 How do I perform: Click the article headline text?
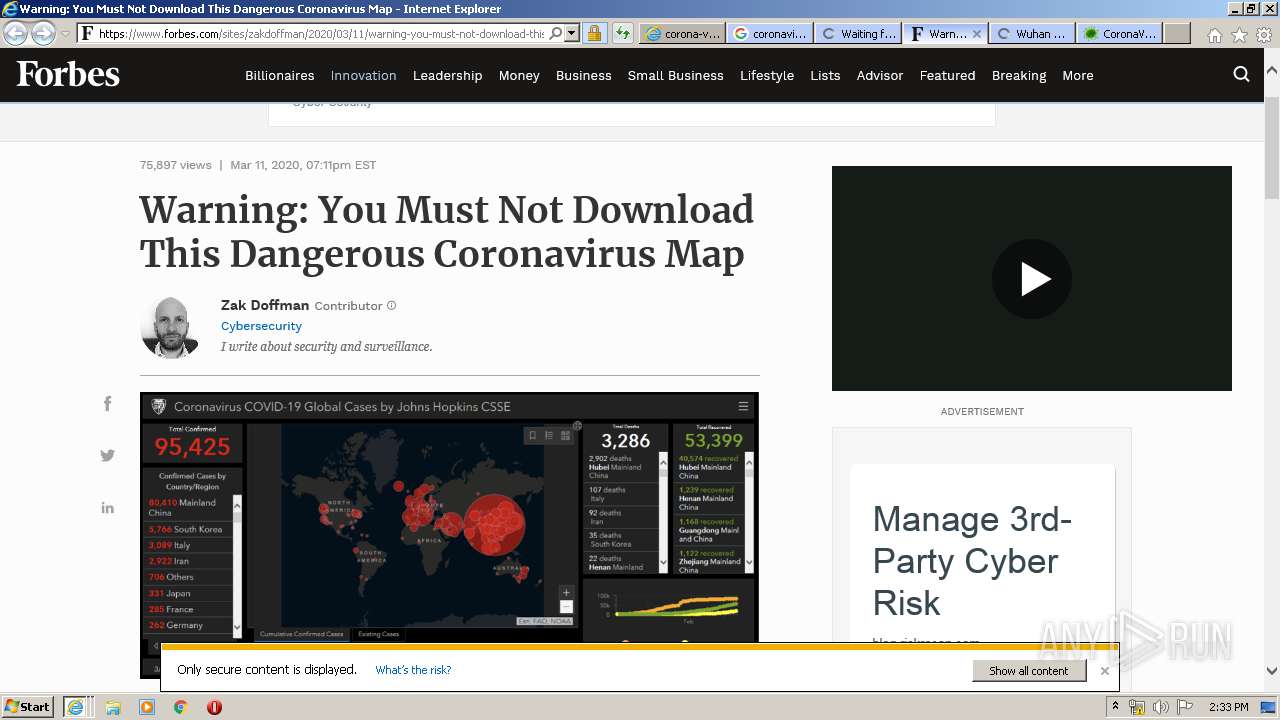[x=446, y=231]
